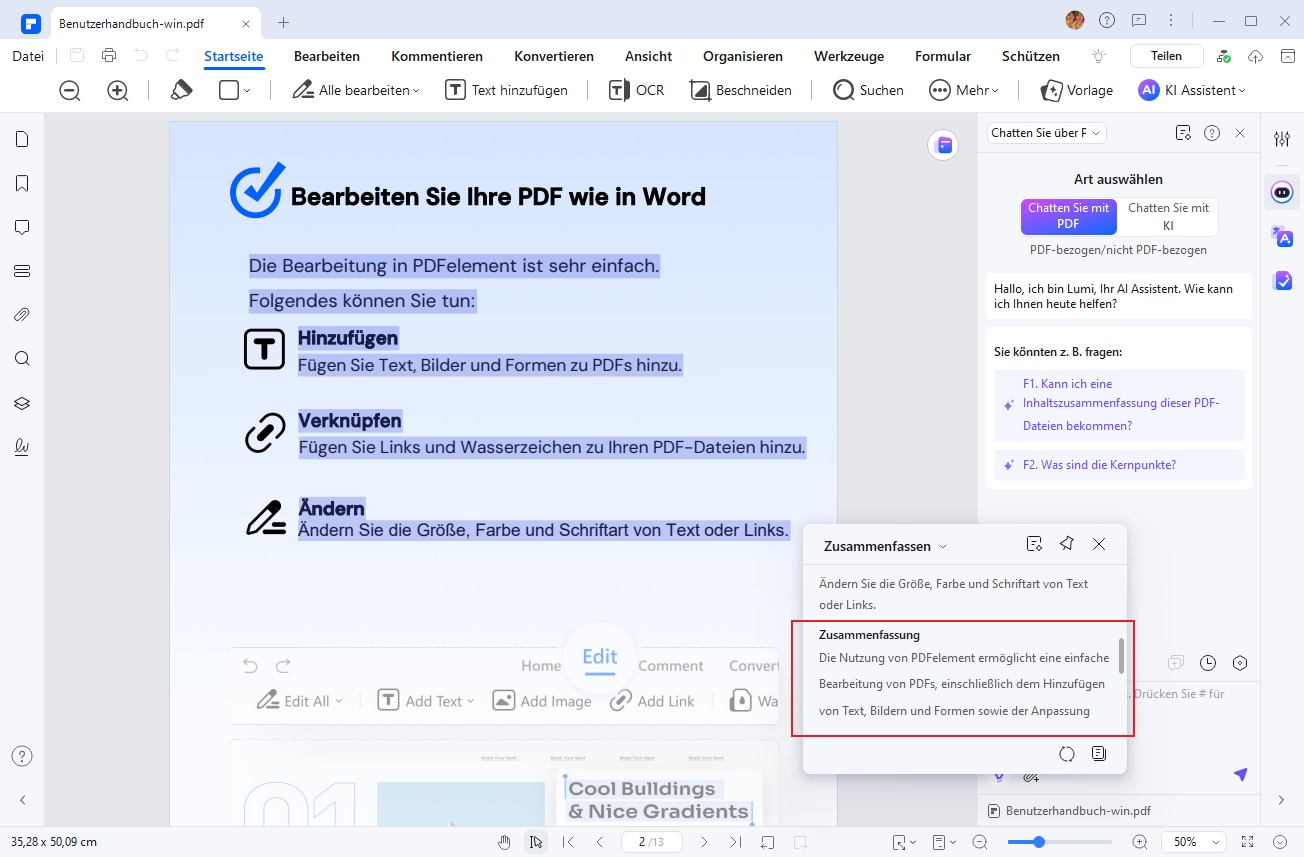Select the text selection cursor tool in status bar

536,842
